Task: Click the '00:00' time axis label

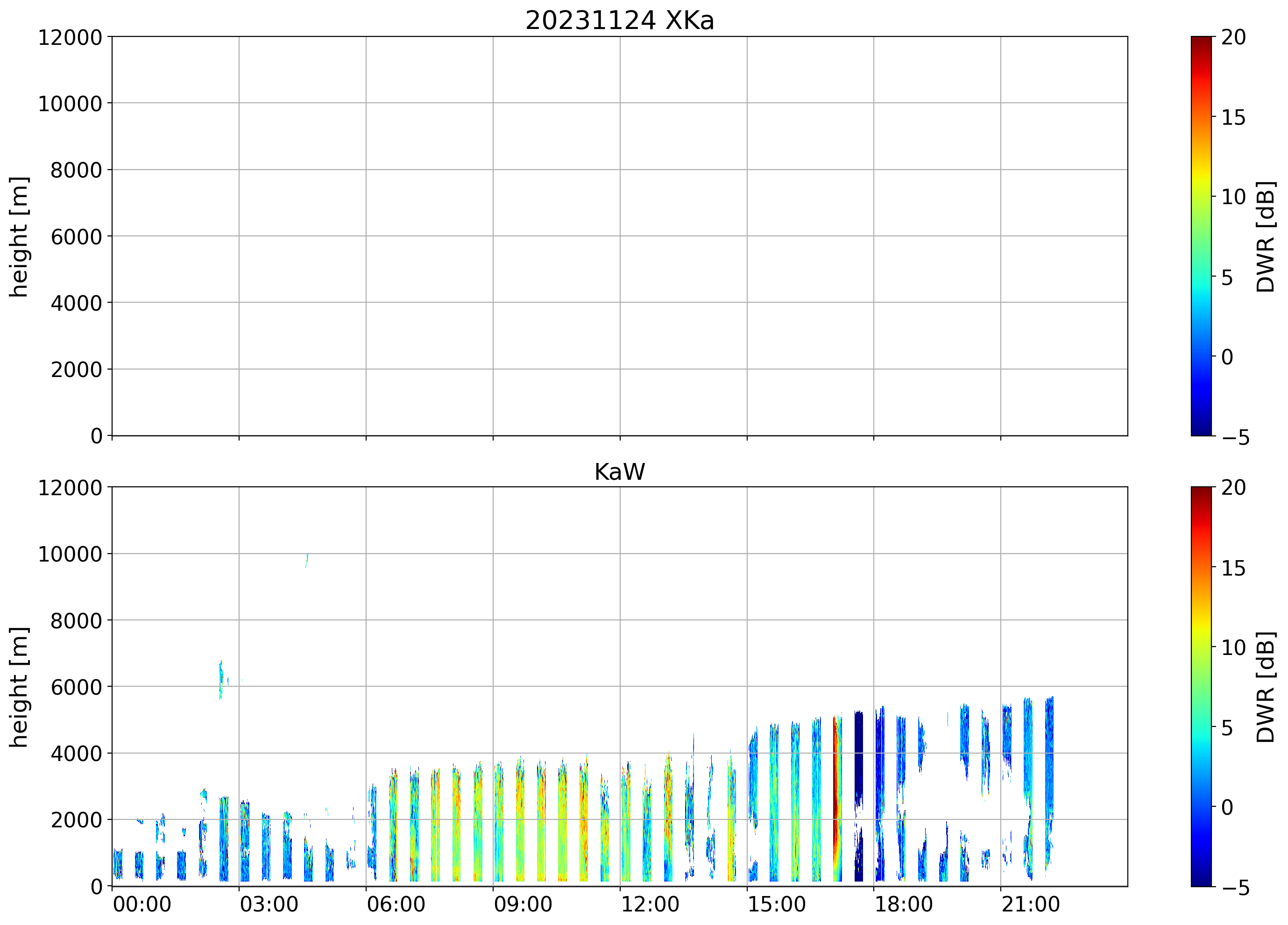Action: click(x=142, y=904)
